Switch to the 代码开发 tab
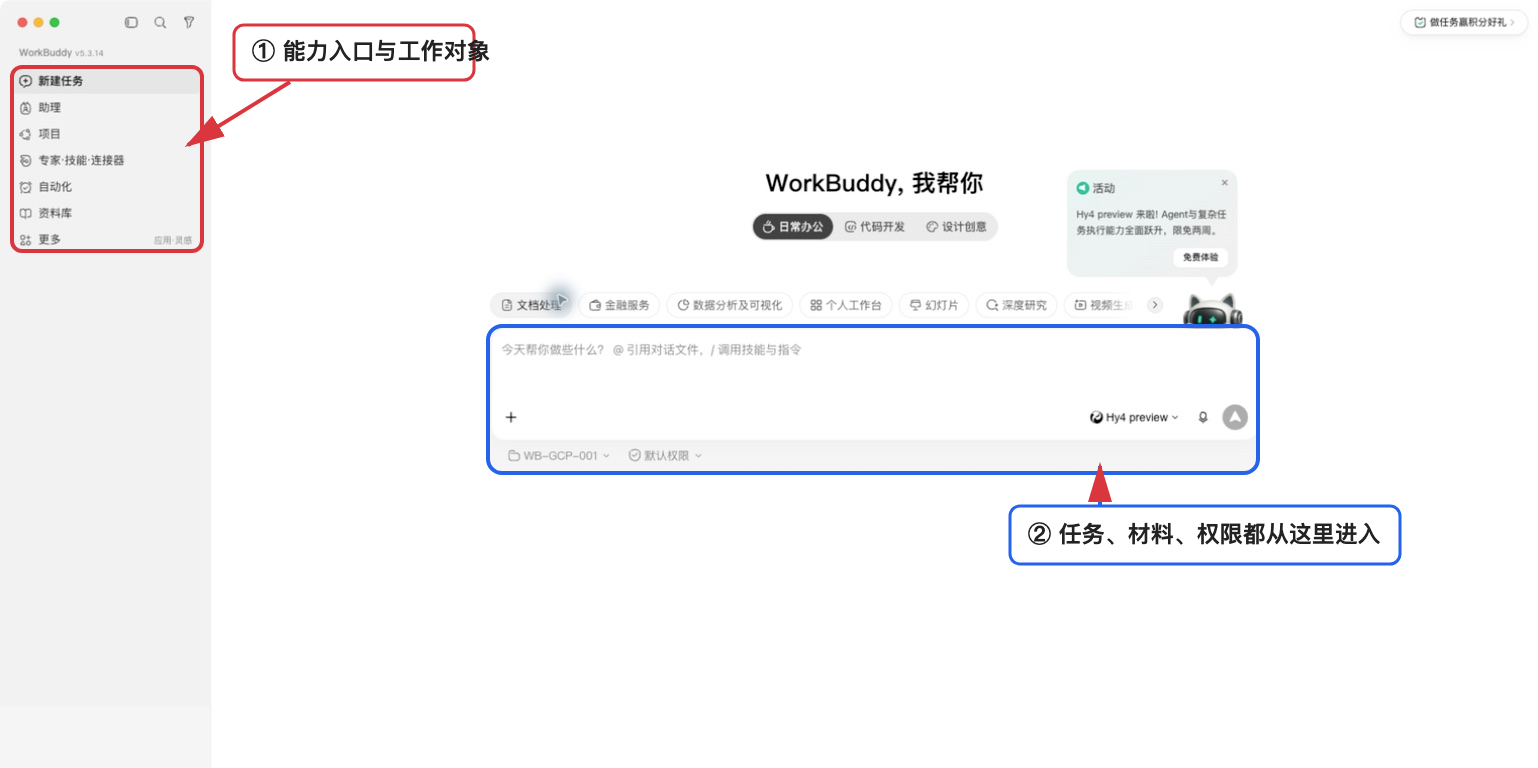The height and width of the screenshot is (768, 1538). 875,227
